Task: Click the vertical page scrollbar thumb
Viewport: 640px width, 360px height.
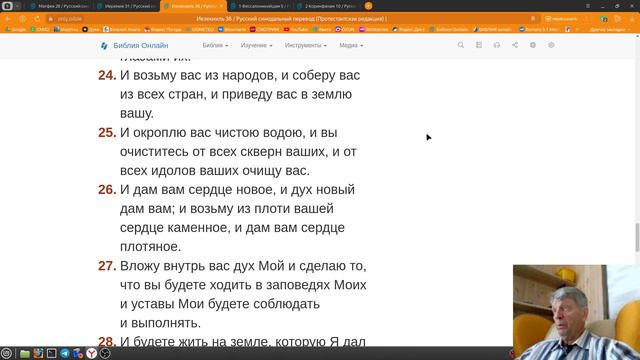Action: point(637,238)
